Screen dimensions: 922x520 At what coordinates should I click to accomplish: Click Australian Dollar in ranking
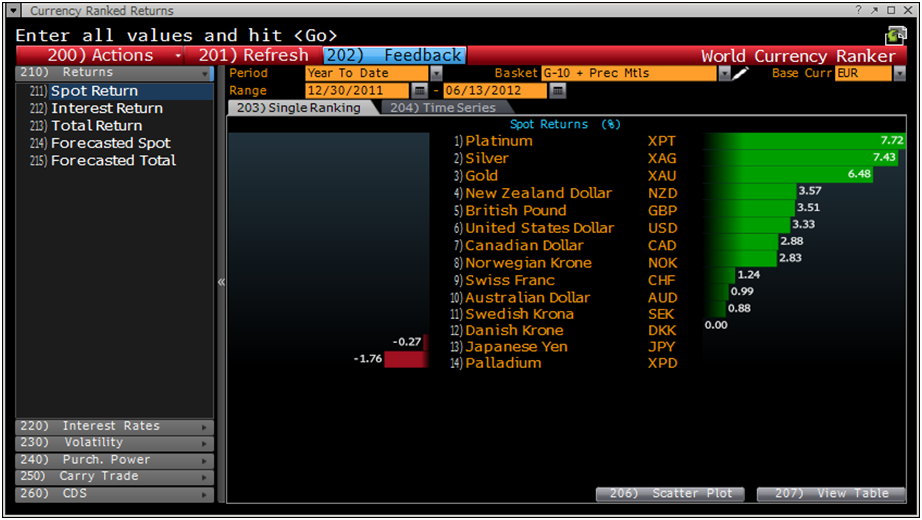(x=527, y=298)
